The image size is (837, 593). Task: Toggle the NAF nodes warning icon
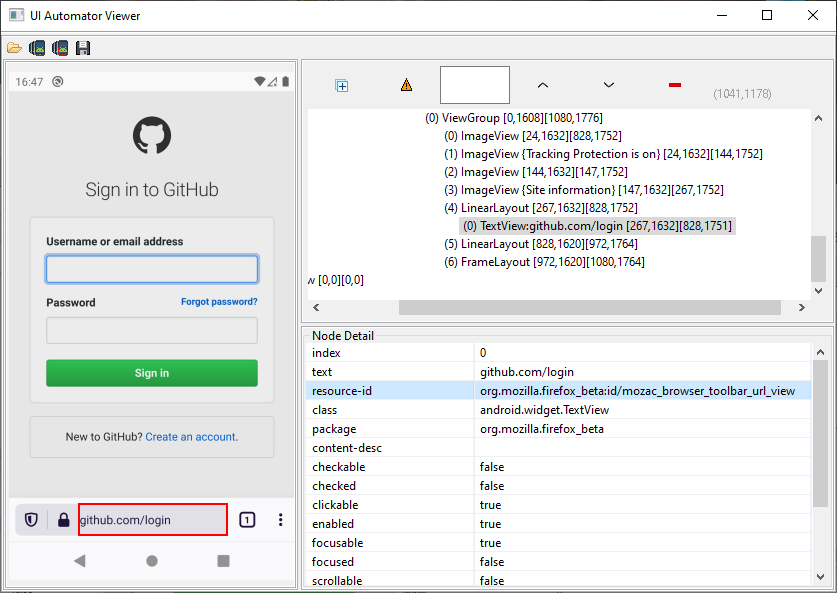point(406,85)
